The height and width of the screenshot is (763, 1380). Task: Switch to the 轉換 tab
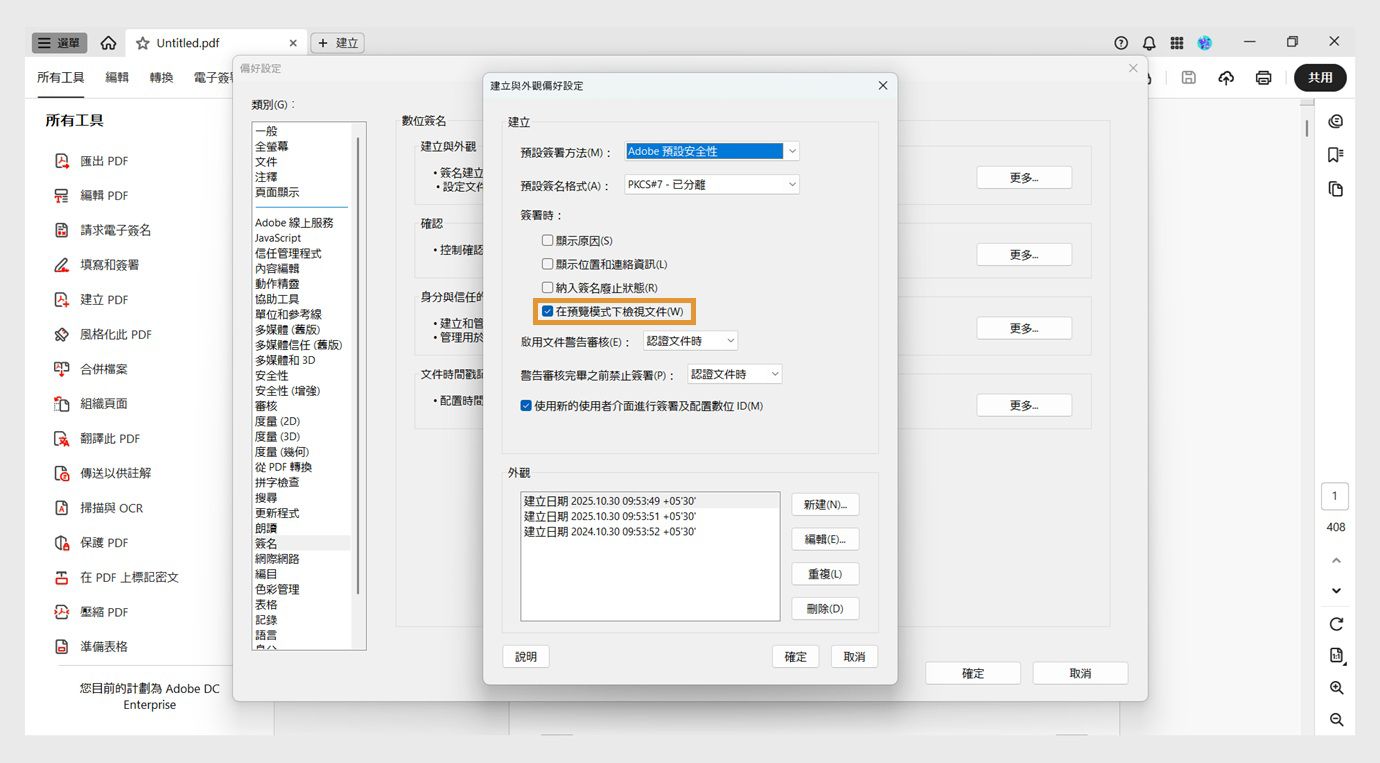[x=161, y=76]
